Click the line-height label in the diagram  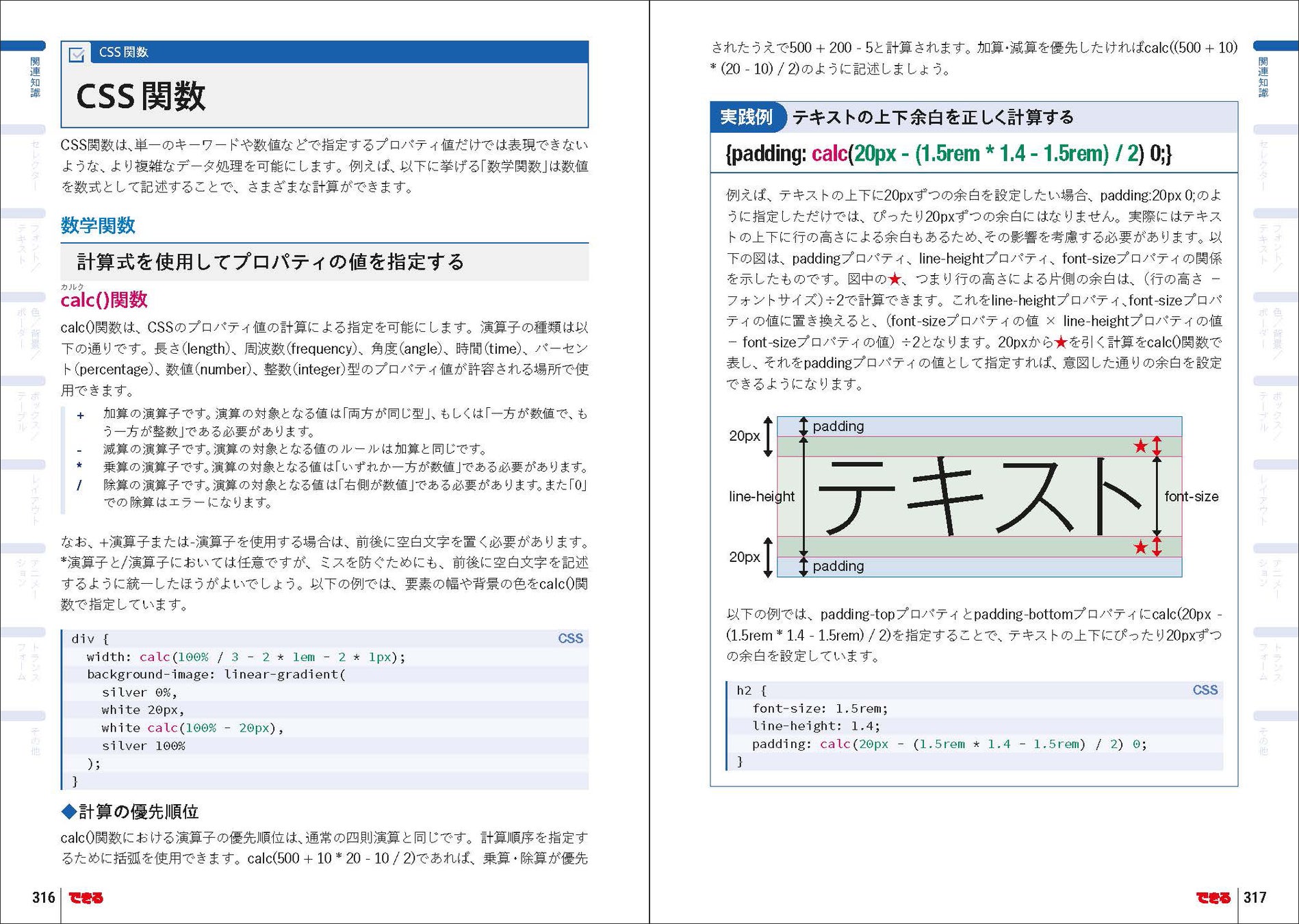click(x=762, y=496)
